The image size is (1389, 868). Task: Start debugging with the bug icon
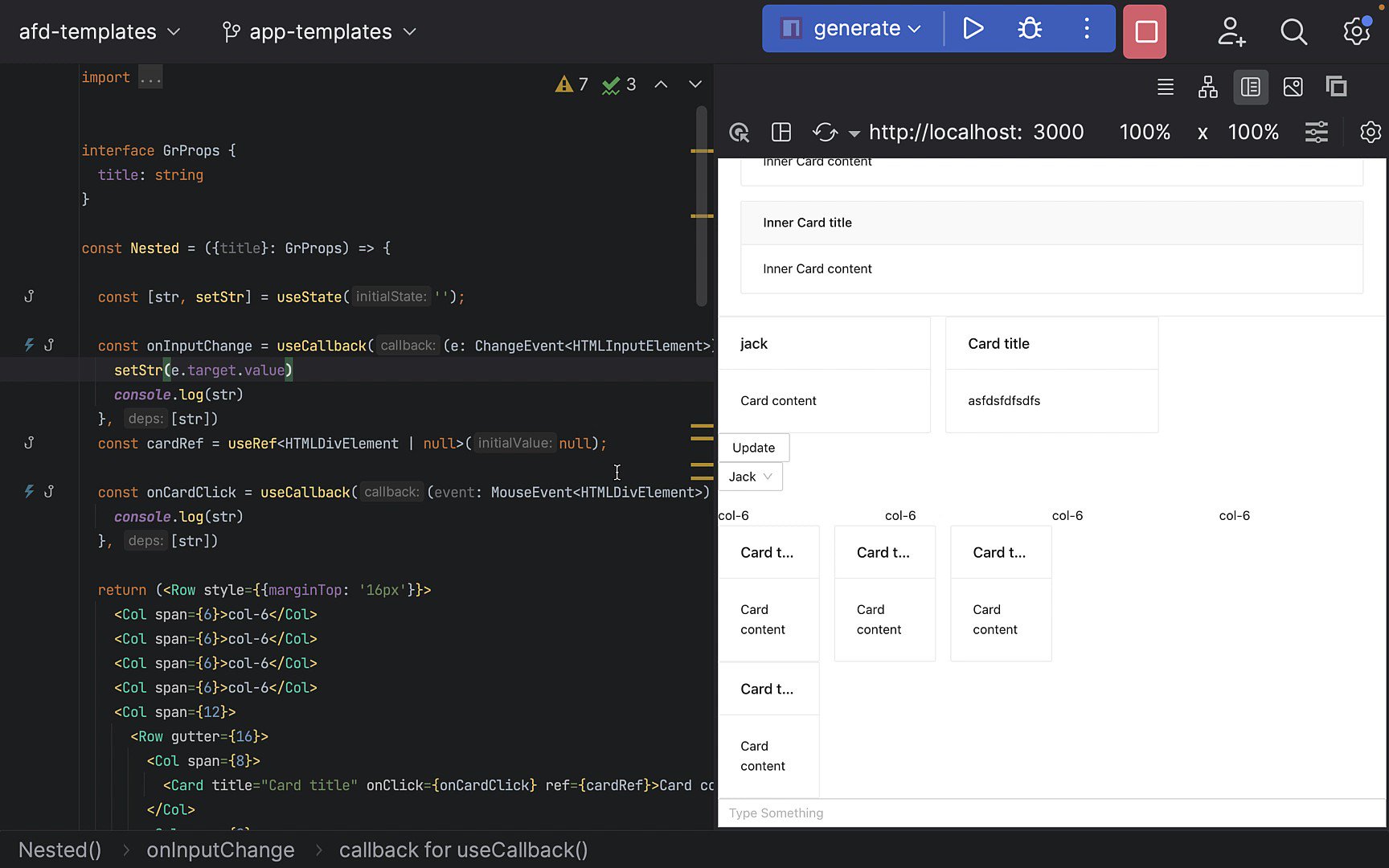pos(1030,27)
